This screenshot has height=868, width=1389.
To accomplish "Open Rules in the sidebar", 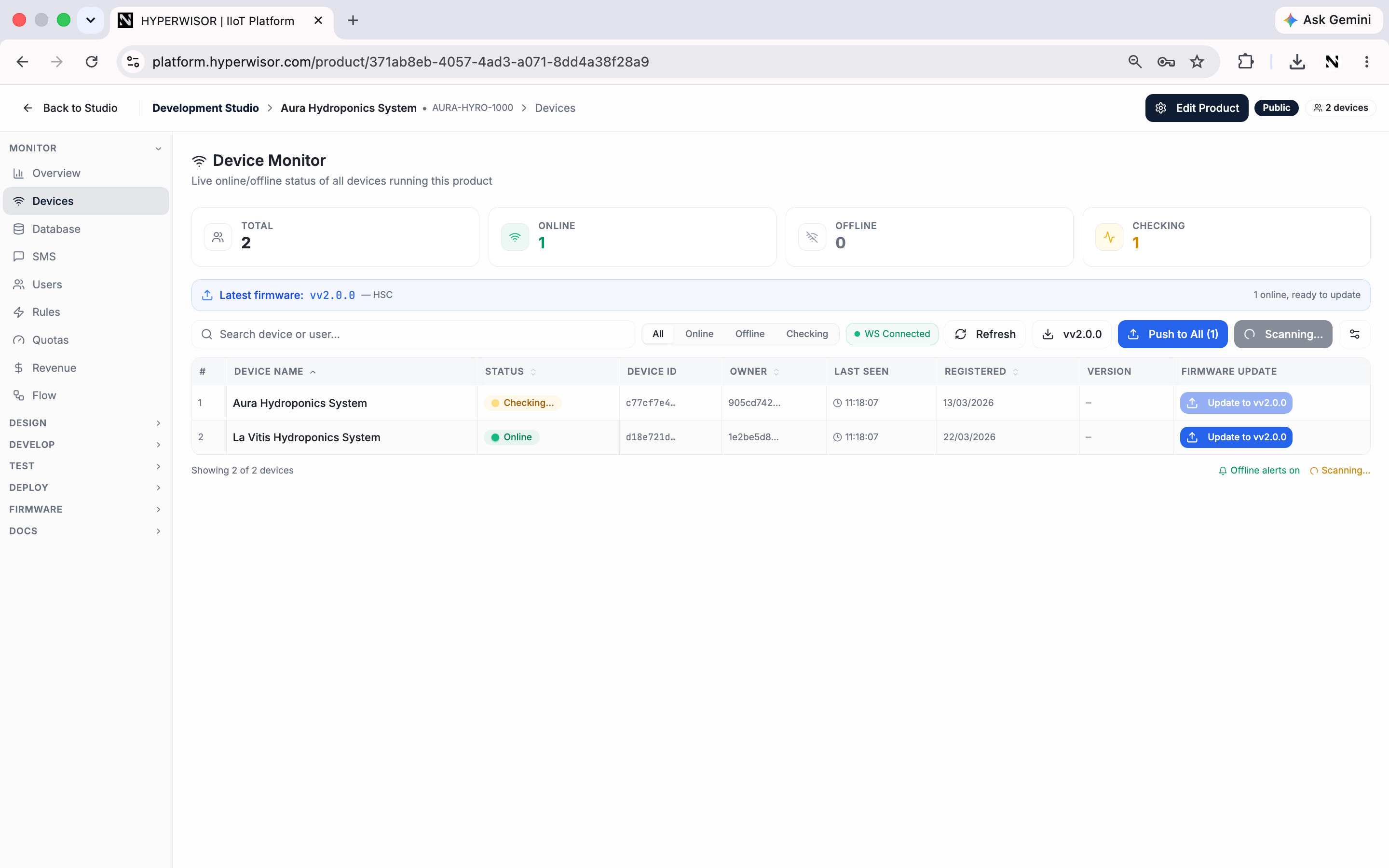I will pyautogui.click(x=86, y=312).
